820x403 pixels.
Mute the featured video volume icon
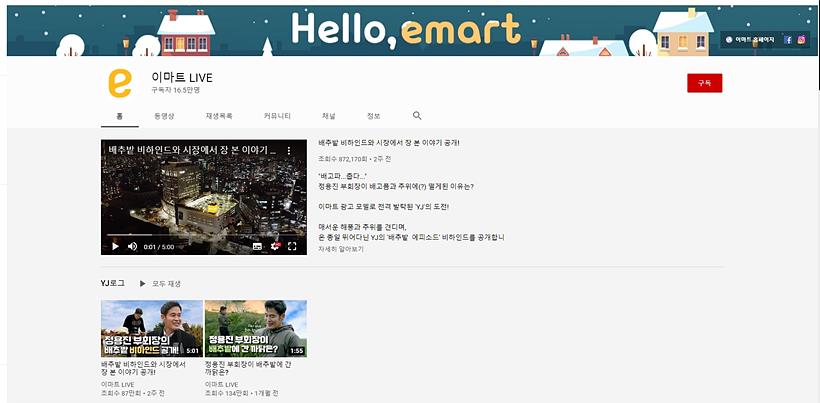click(132, 246)
